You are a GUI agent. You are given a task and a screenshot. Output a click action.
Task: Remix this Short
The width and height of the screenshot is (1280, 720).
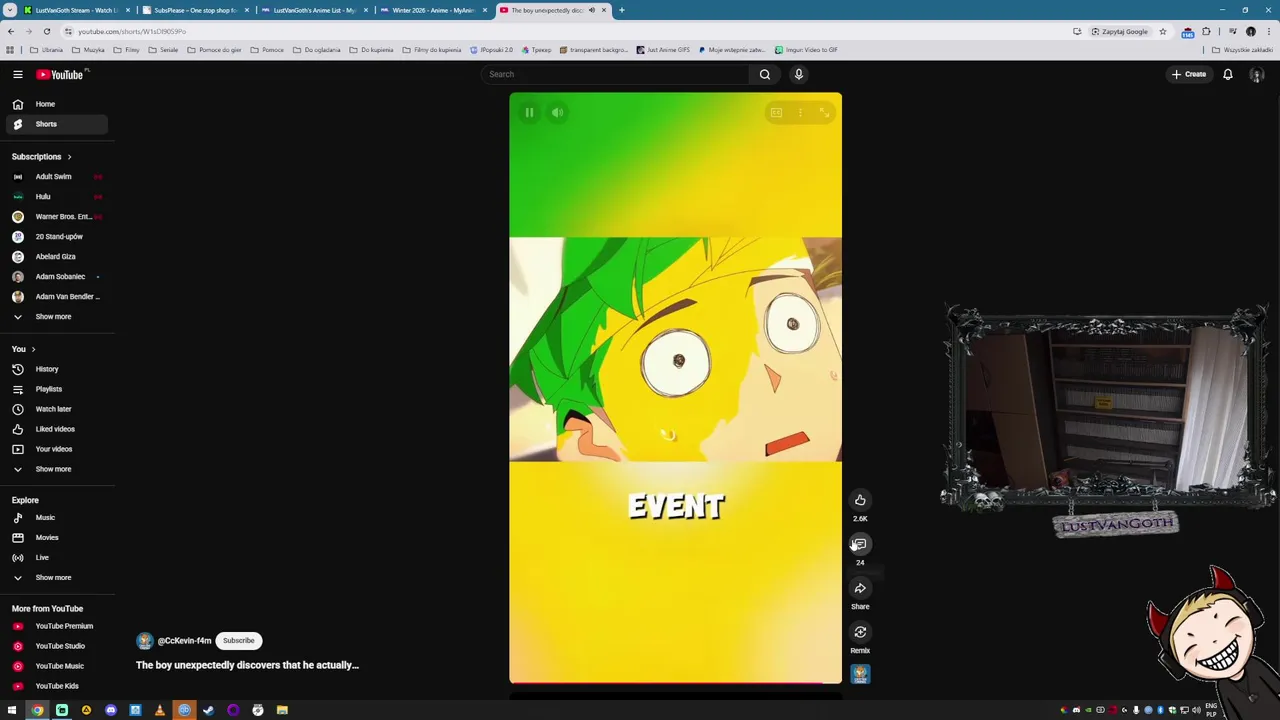click(860, 632)
